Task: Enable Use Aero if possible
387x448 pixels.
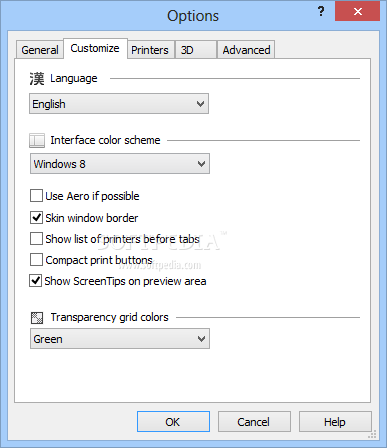Action: [36, 196]
